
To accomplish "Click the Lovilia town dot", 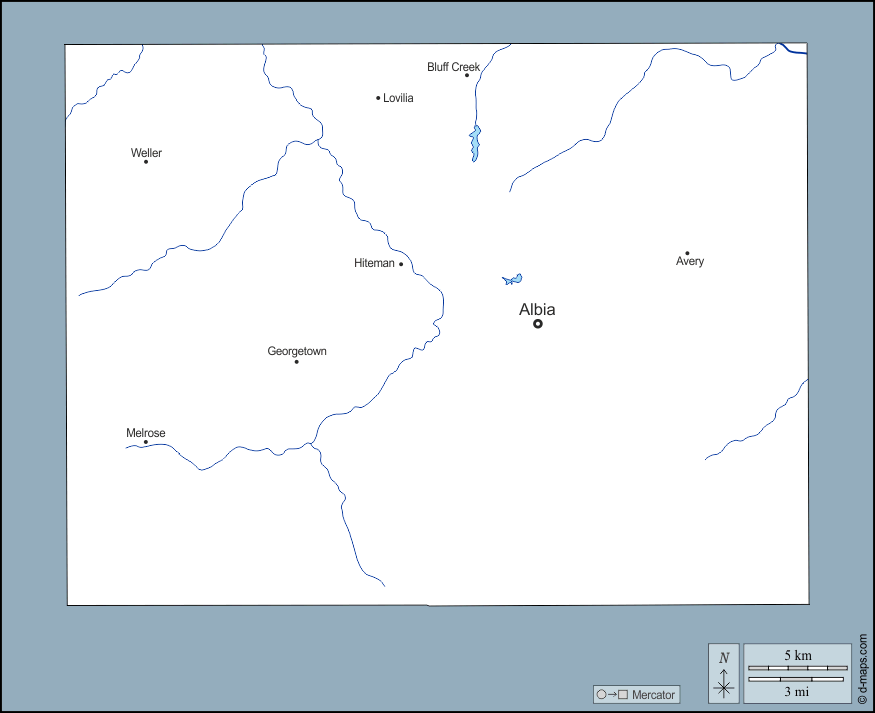I will click(x=378, y=98).
